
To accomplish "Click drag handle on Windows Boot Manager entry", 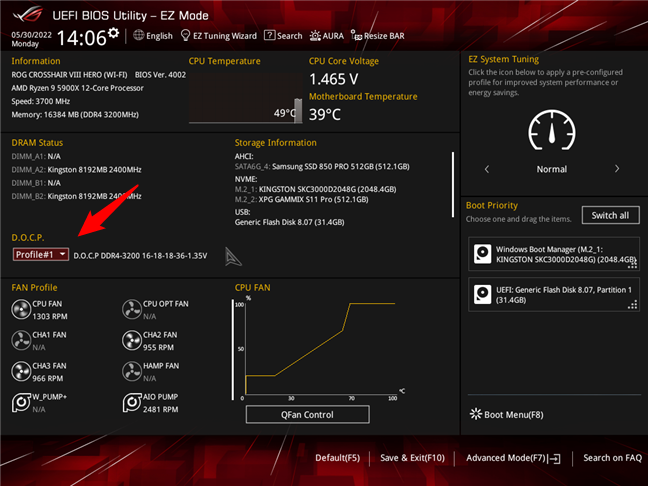I will coord(632,264).
